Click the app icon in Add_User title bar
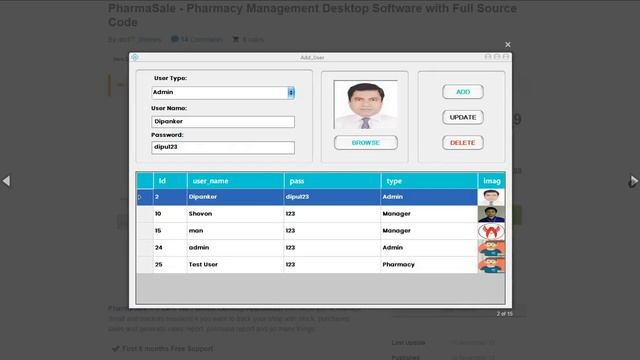 coord(135,57)
